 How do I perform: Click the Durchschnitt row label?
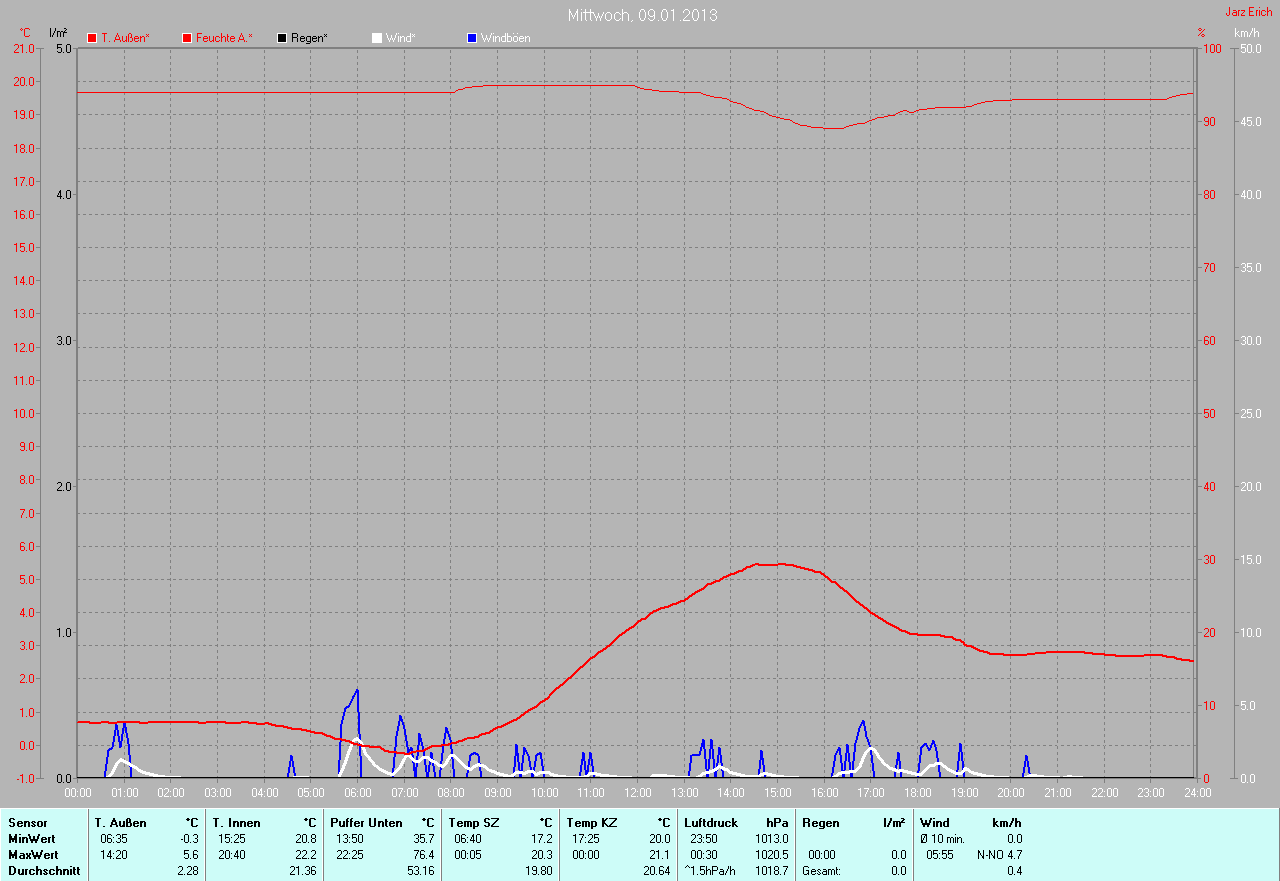(x=43, y=871)
